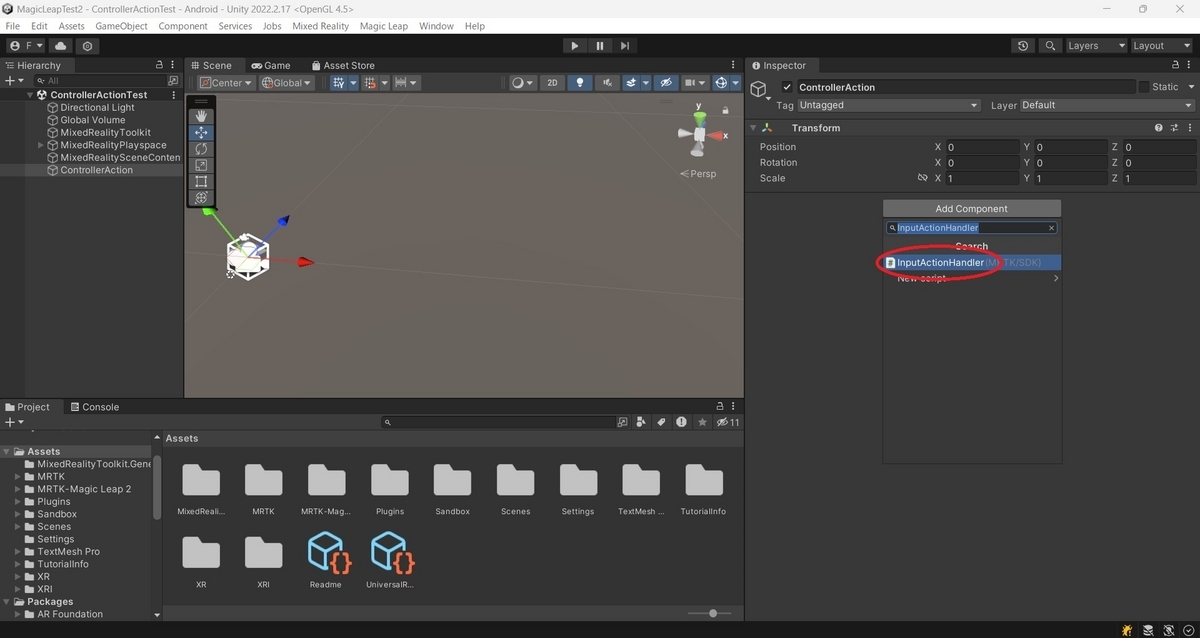The image size is (1200, 638).
Task: Toggle scene audio mute
Action: coord(607,83)
